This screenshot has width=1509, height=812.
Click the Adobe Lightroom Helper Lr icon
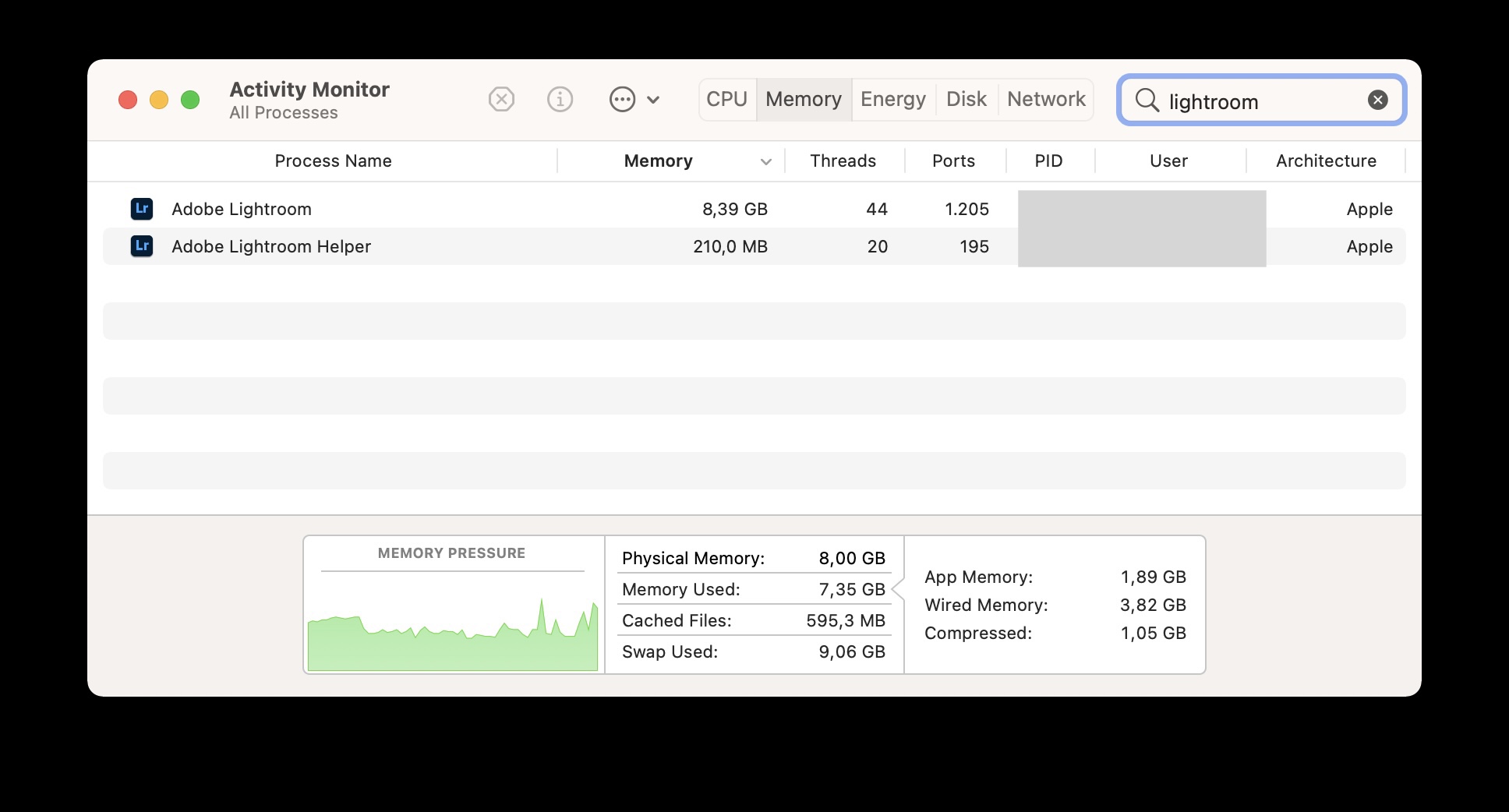click(142, 246)
